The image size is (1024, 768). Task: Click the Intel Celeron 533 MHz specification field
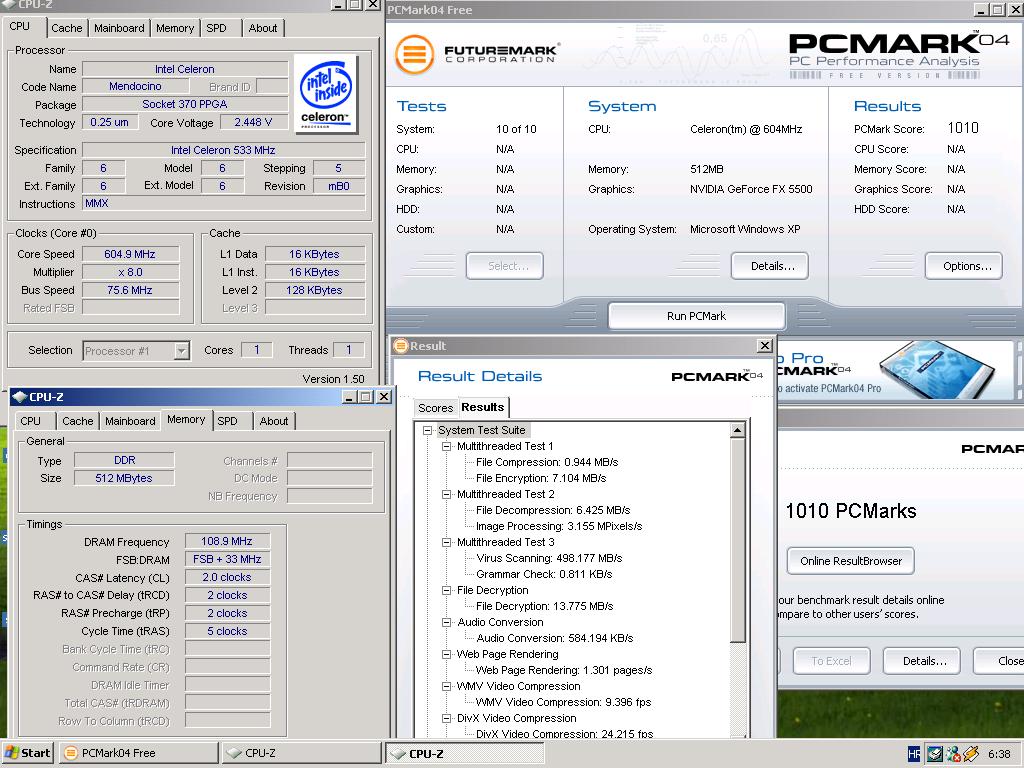[x=223, y=150]
